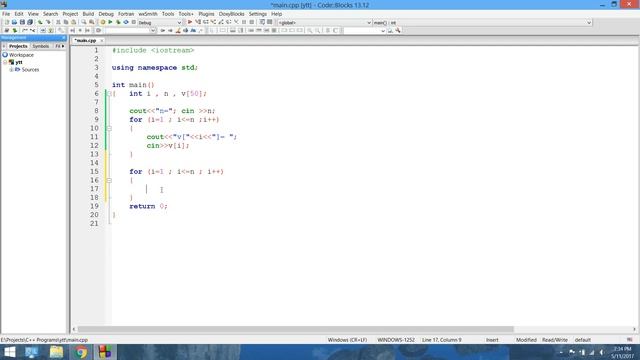
Task: Start debugging with the red arrow icon
Action: [190, 22]
